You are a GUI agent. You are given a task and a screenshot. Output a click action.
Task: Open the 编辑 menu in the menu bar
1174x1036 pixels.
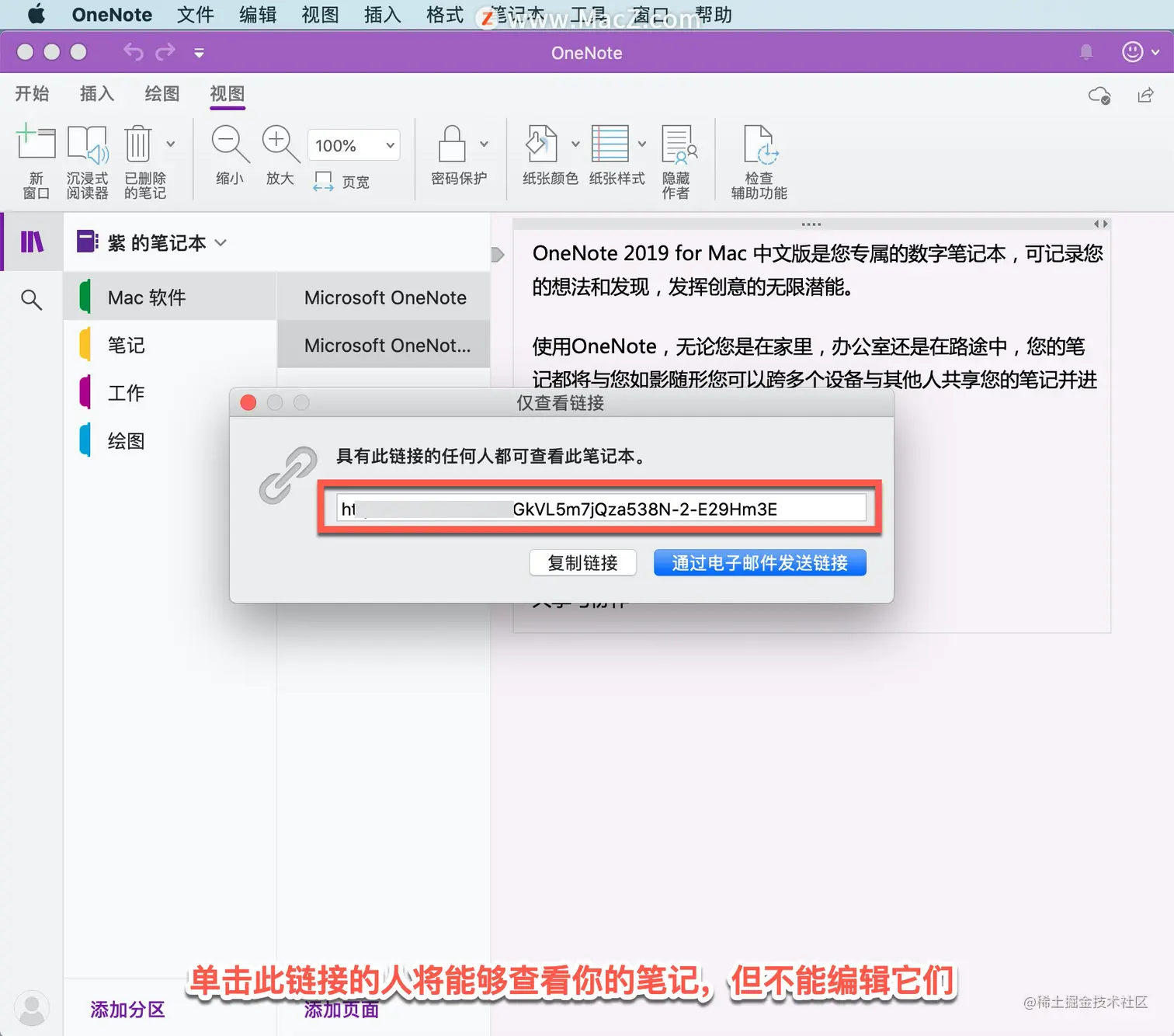(x=258, y=15)
